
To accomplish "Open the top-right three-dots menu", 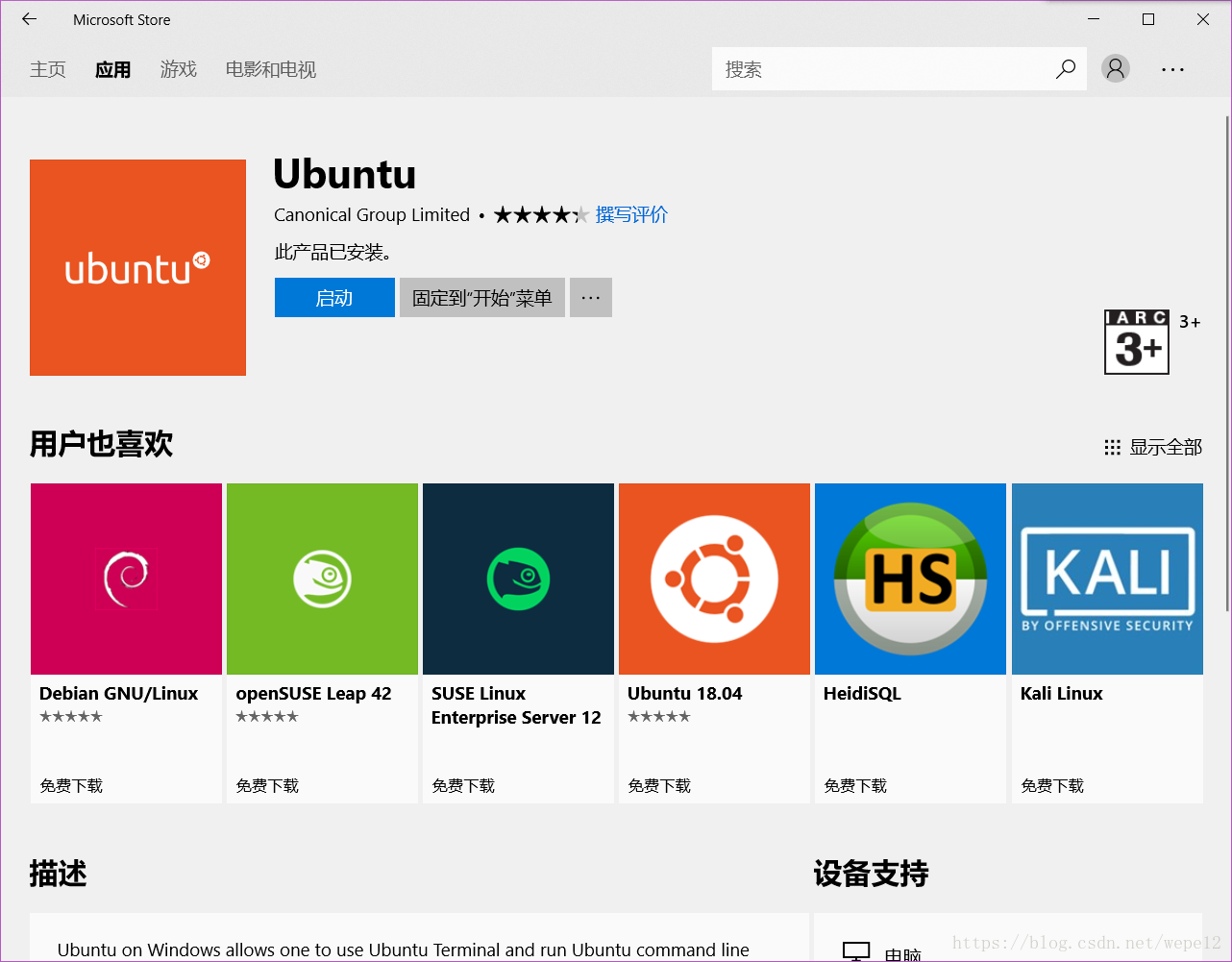I will [1172, 69].
